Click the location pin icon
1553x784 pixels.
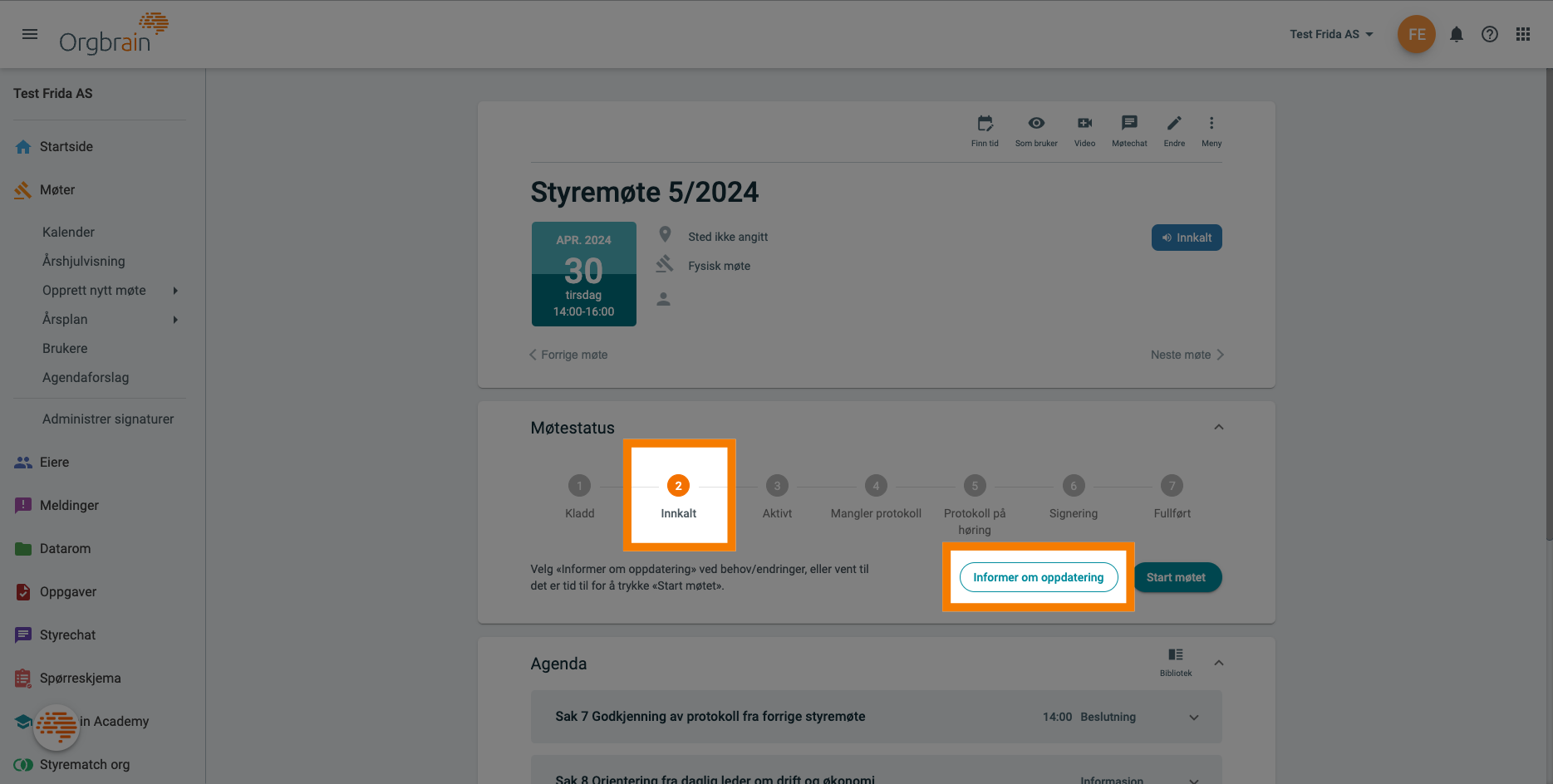tap(665, 235)
